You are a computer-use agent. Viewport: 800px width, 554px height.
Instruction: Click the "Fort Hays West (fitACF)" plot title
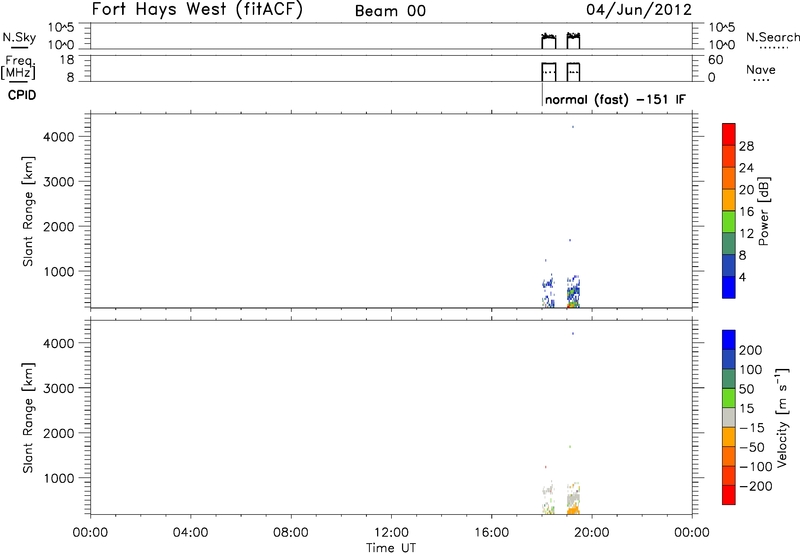(x=197, y=10)
